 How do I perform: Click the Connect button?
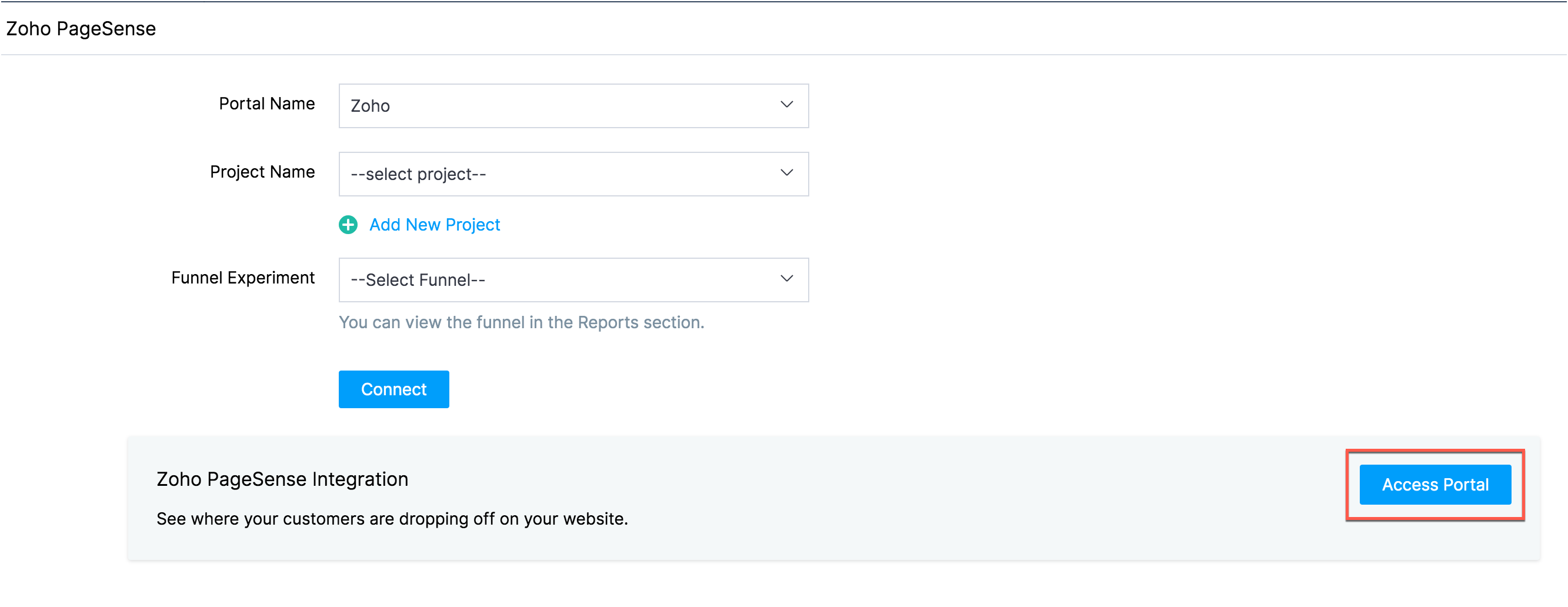pyautogui.click(x=394, y=389)
